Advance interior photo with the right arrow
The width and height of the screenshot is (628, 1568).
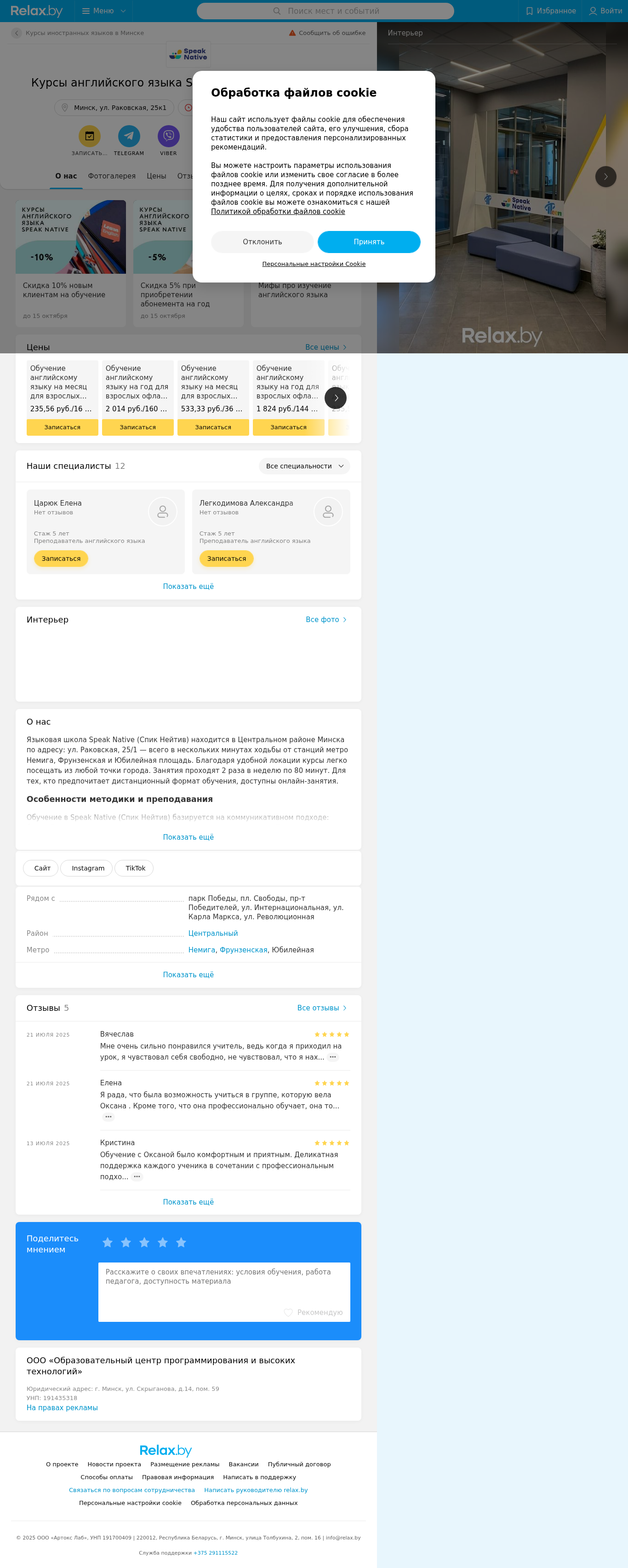click(x=605, y=177)
